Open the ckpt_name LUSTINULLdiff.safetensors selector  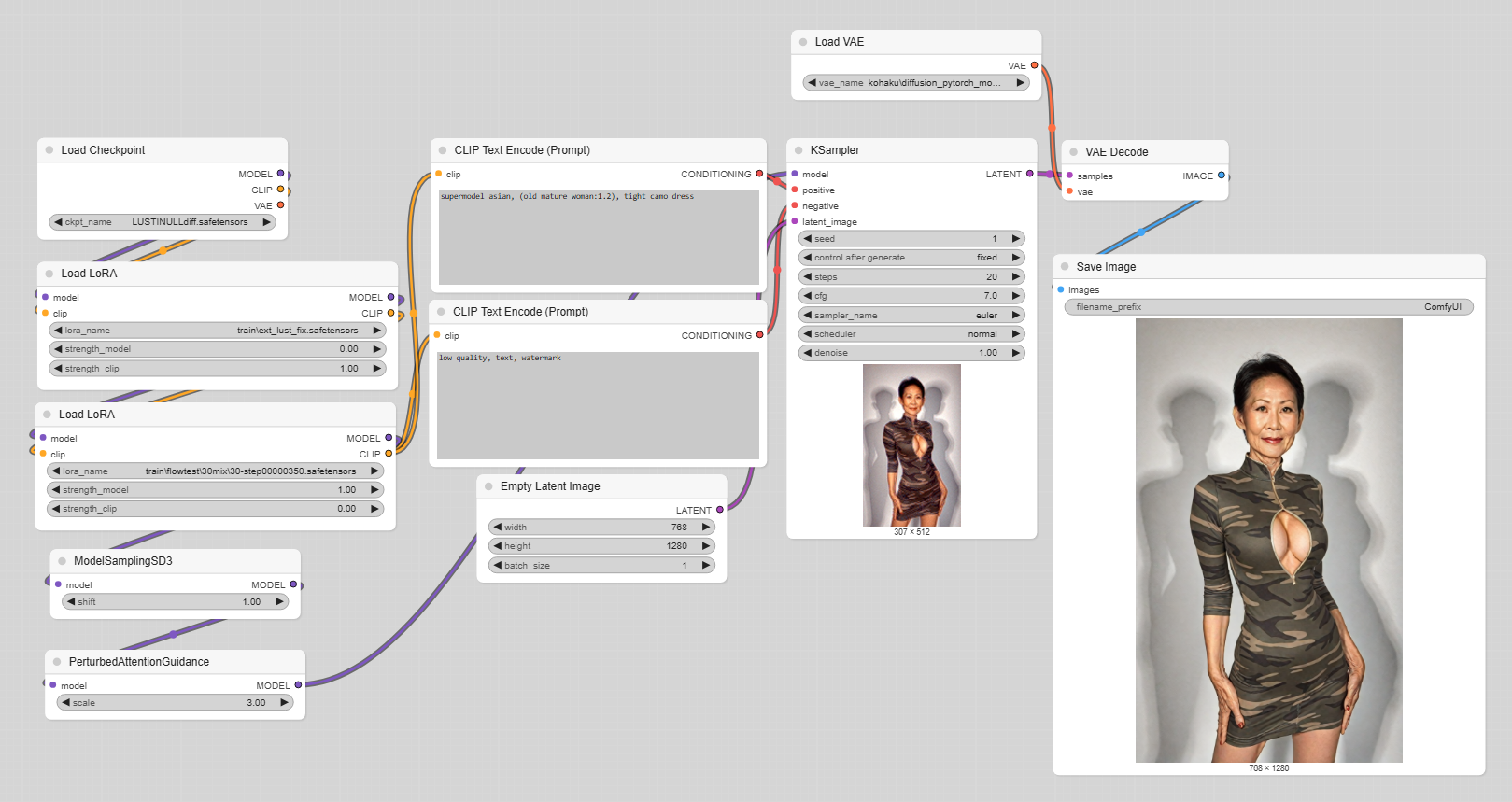click(163, 222)
